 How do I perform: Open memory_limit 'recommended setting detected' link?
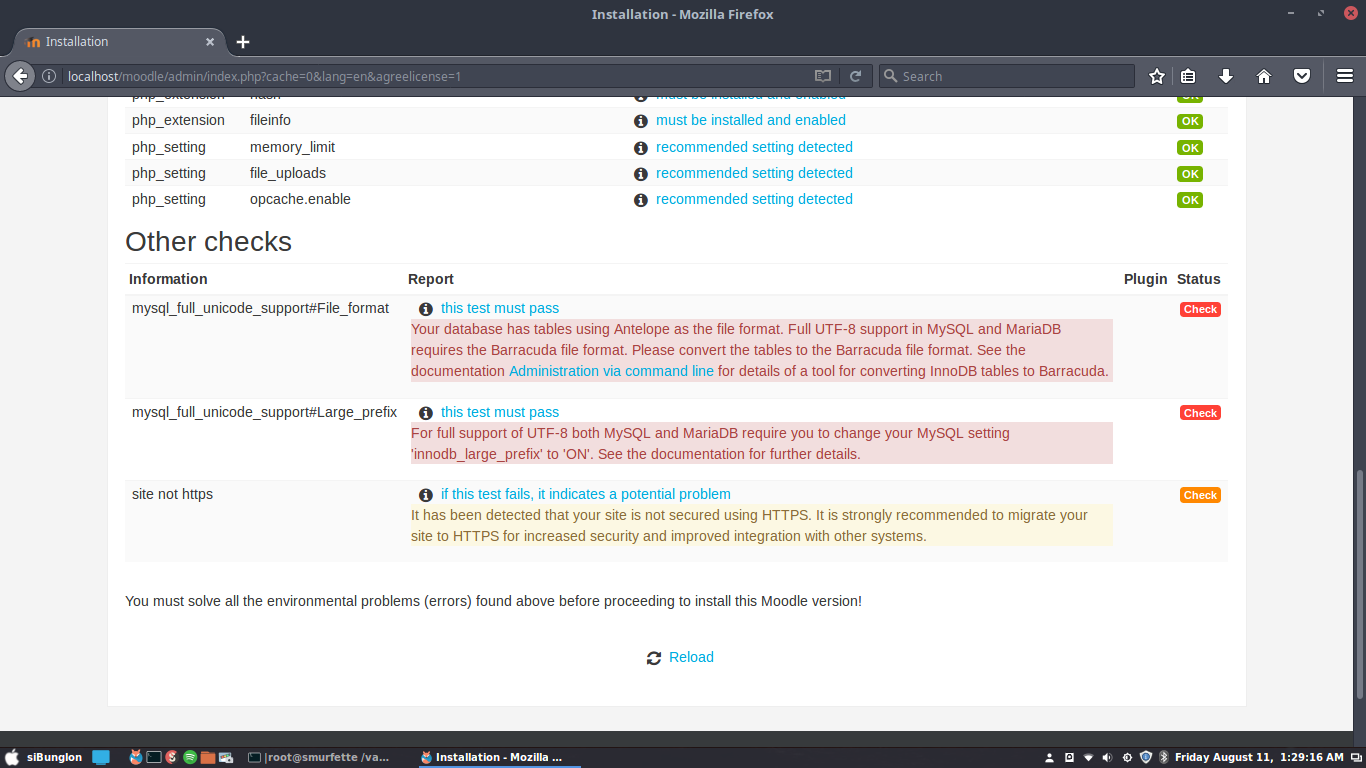point(754,147)
